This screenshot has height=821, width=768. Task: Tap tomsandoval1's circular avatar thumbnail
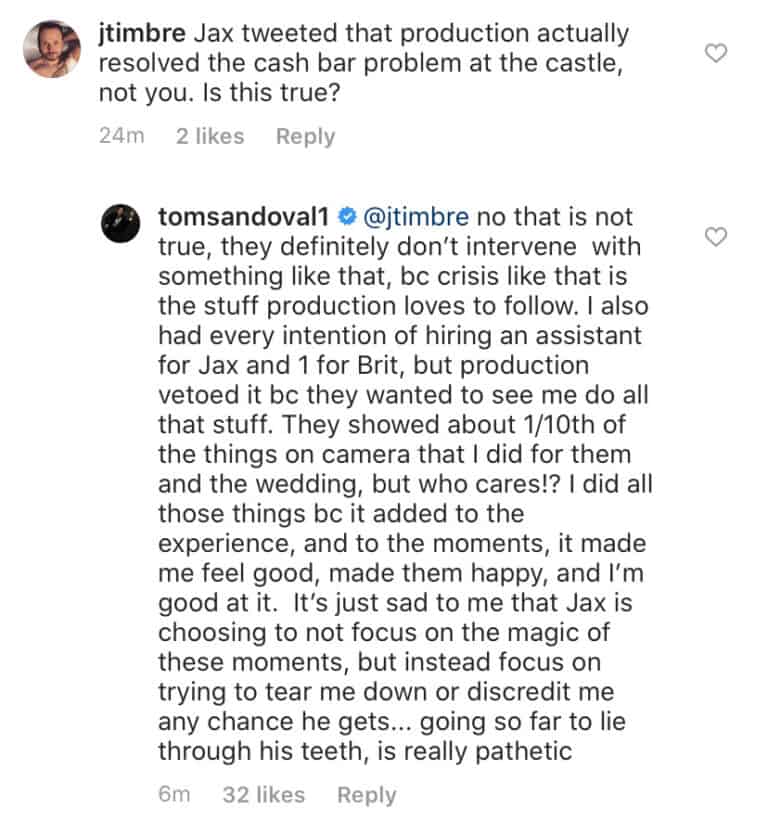[121, 224]
